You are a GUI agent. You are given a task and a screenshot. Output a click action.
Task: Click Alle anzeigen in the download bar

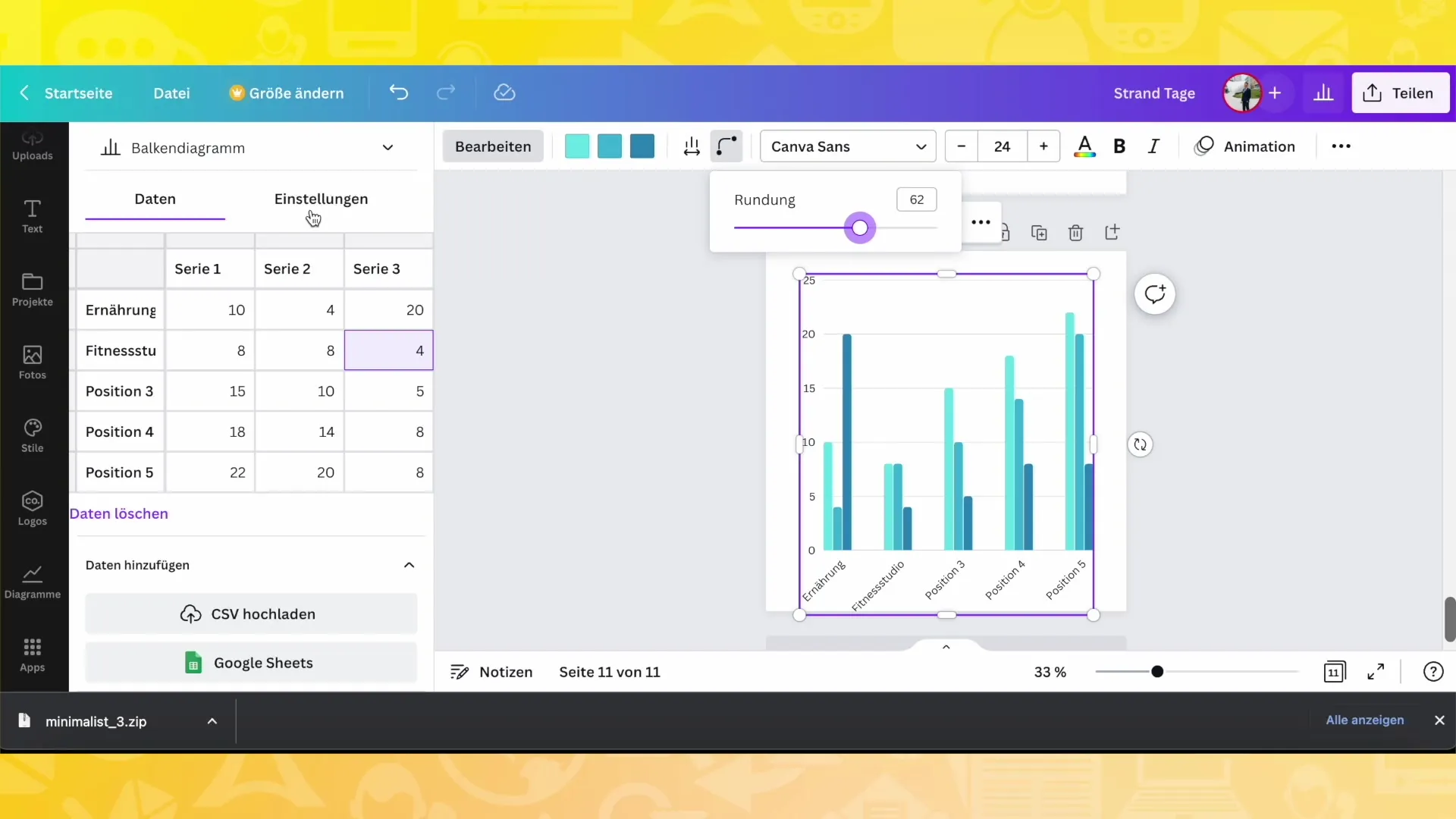(x=1364, y=720)
